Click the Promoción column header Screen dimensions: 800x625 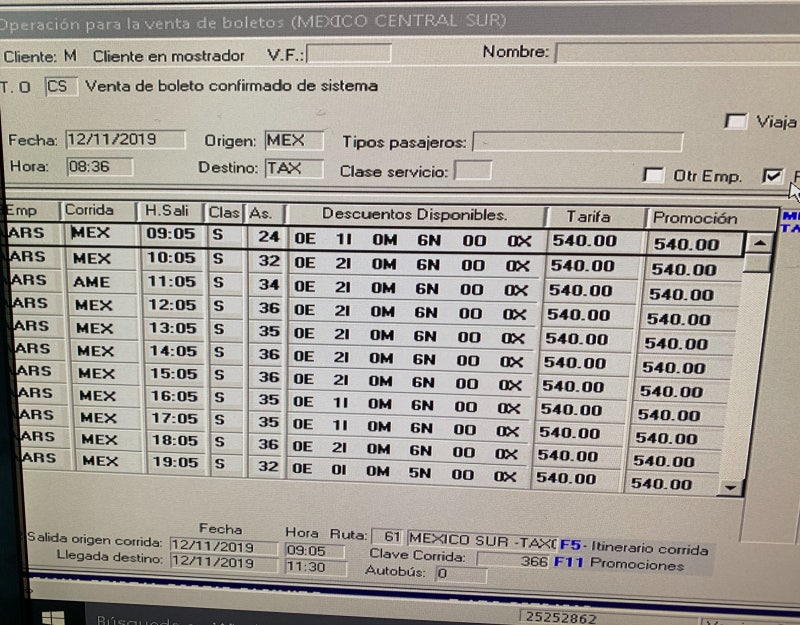pos(711,218)
